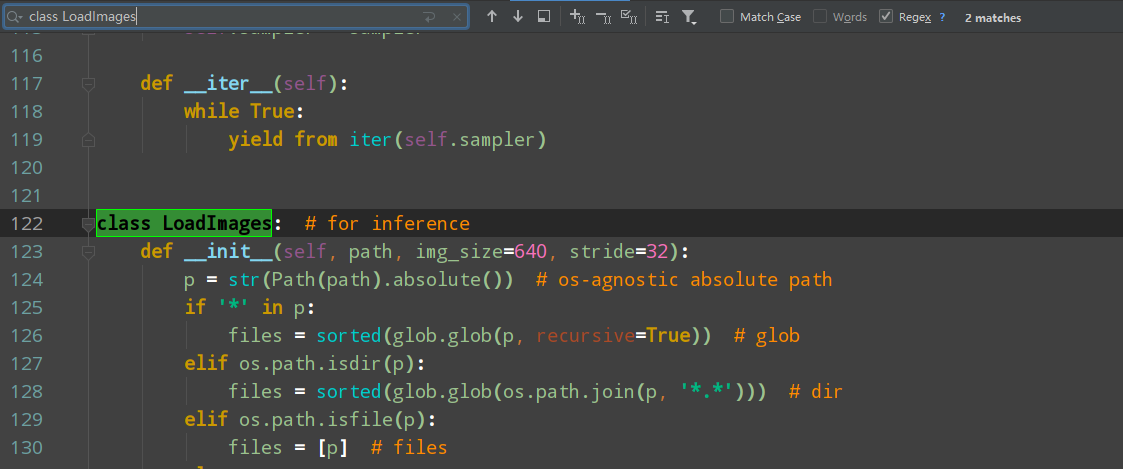Go to previous occurrence (up arrow)
The width and height of the screenshot is (1123, 469).
coord(491,16)
